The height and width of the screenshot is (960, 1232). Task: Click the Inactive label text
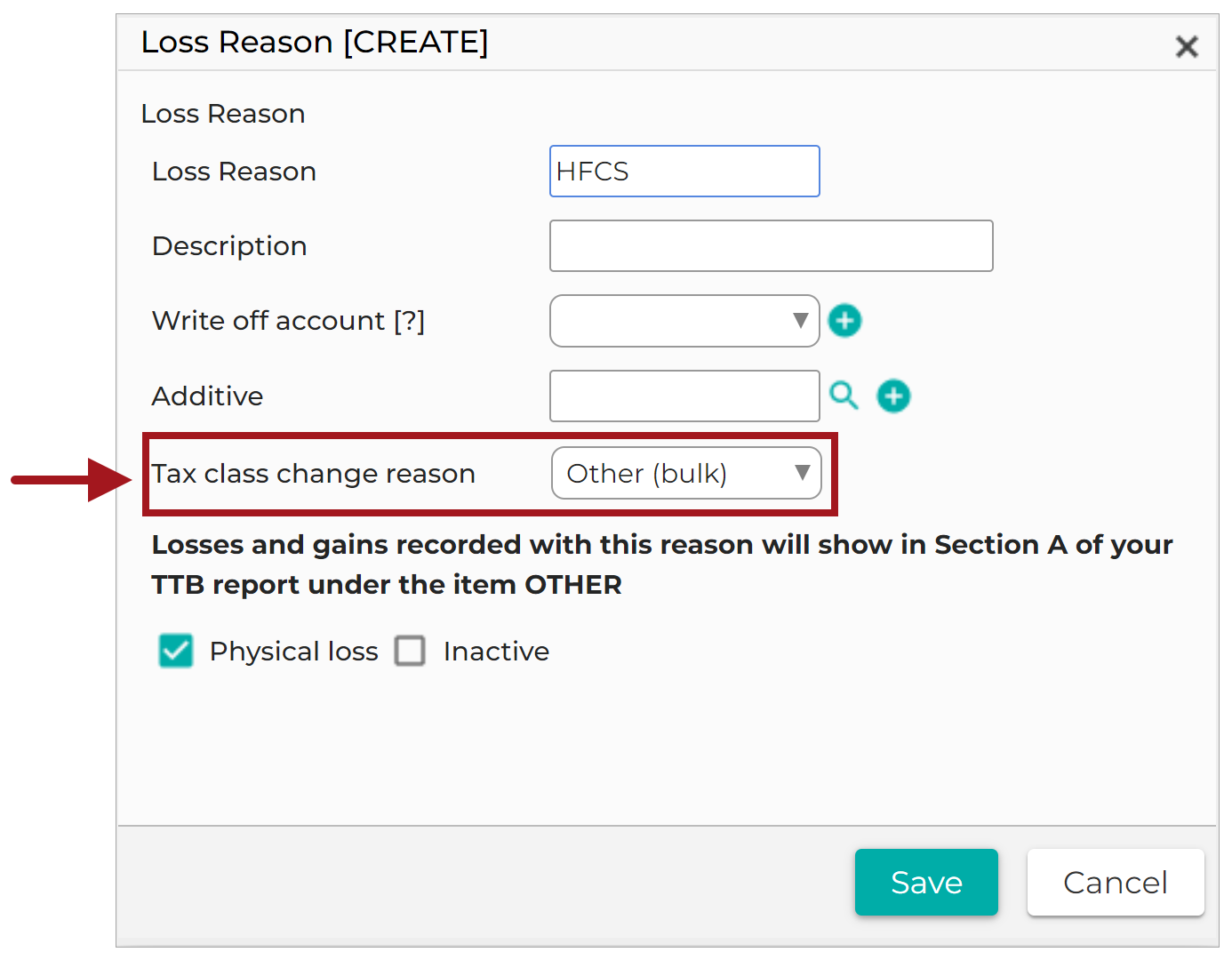(496, 652)
